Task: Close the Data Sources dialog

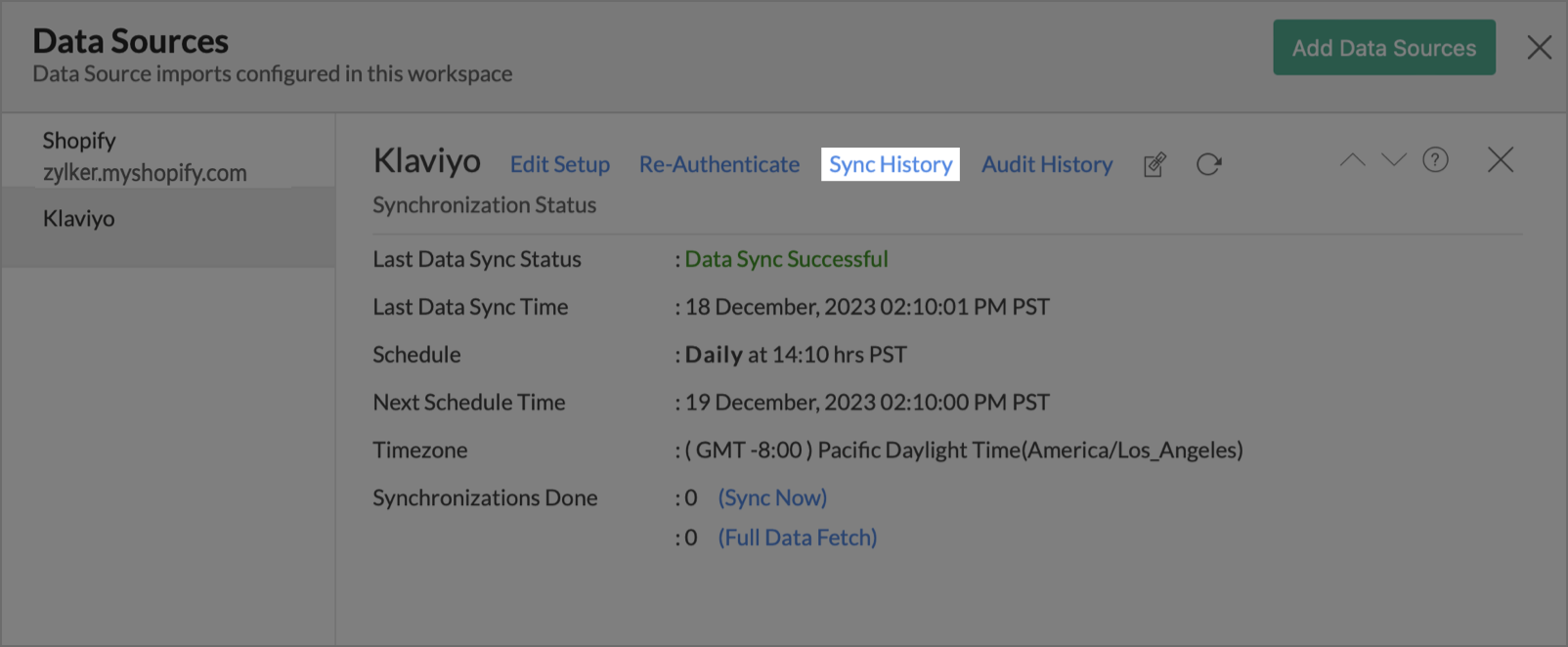Action: [x=1539, y=47]
